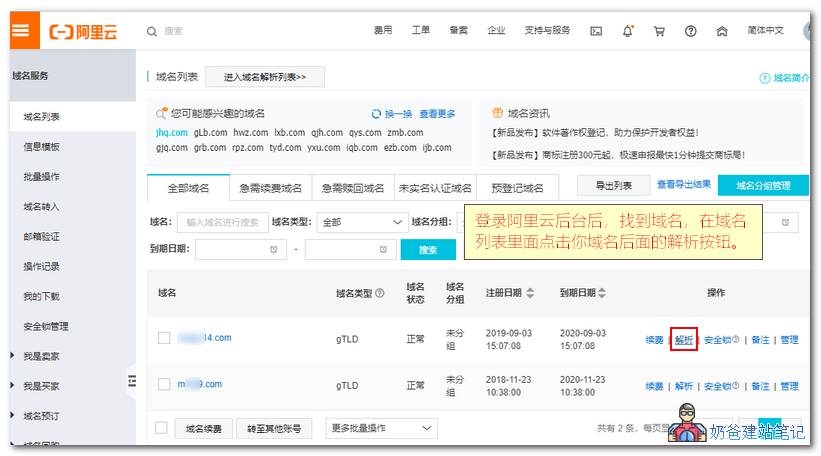Image resolution: width=821 pixels, height=456 pixels.
Task: Click the Aliyun logo
Action: pyautogui.click(x=83, y=32)
